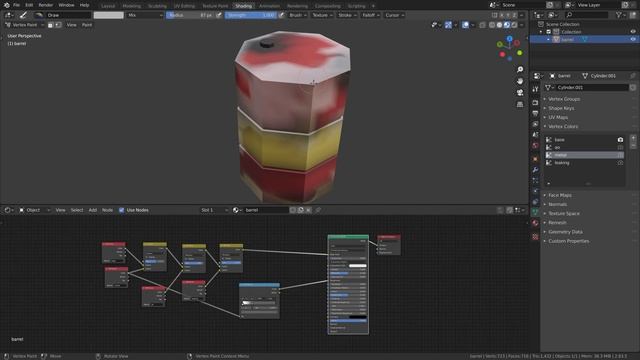Open the viewport View menu
Screen dimensions: 640x360
[71, 25]
